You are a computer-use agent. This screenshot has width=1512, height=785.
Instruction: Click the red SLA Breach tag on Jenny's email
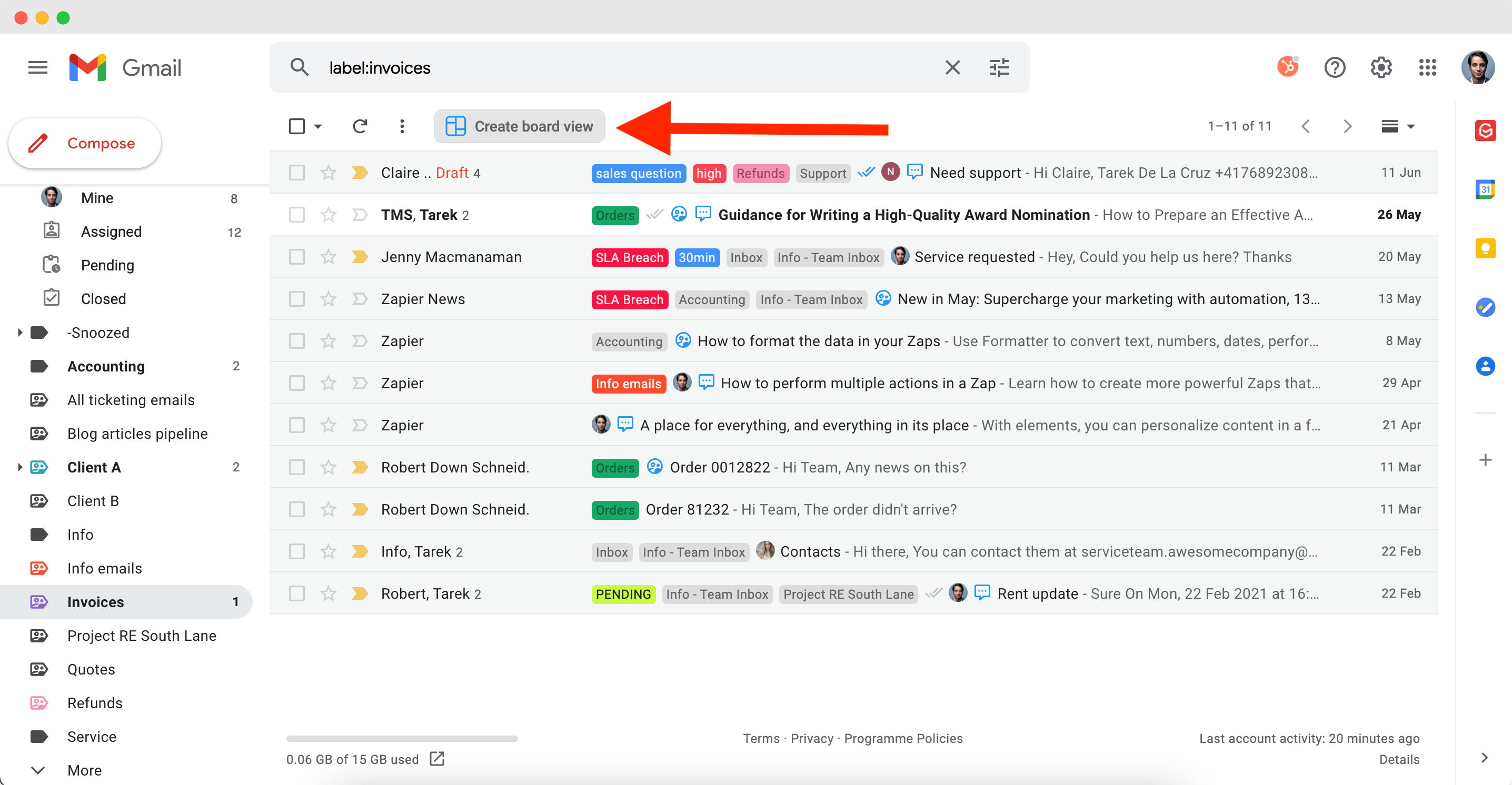[630, 258]
